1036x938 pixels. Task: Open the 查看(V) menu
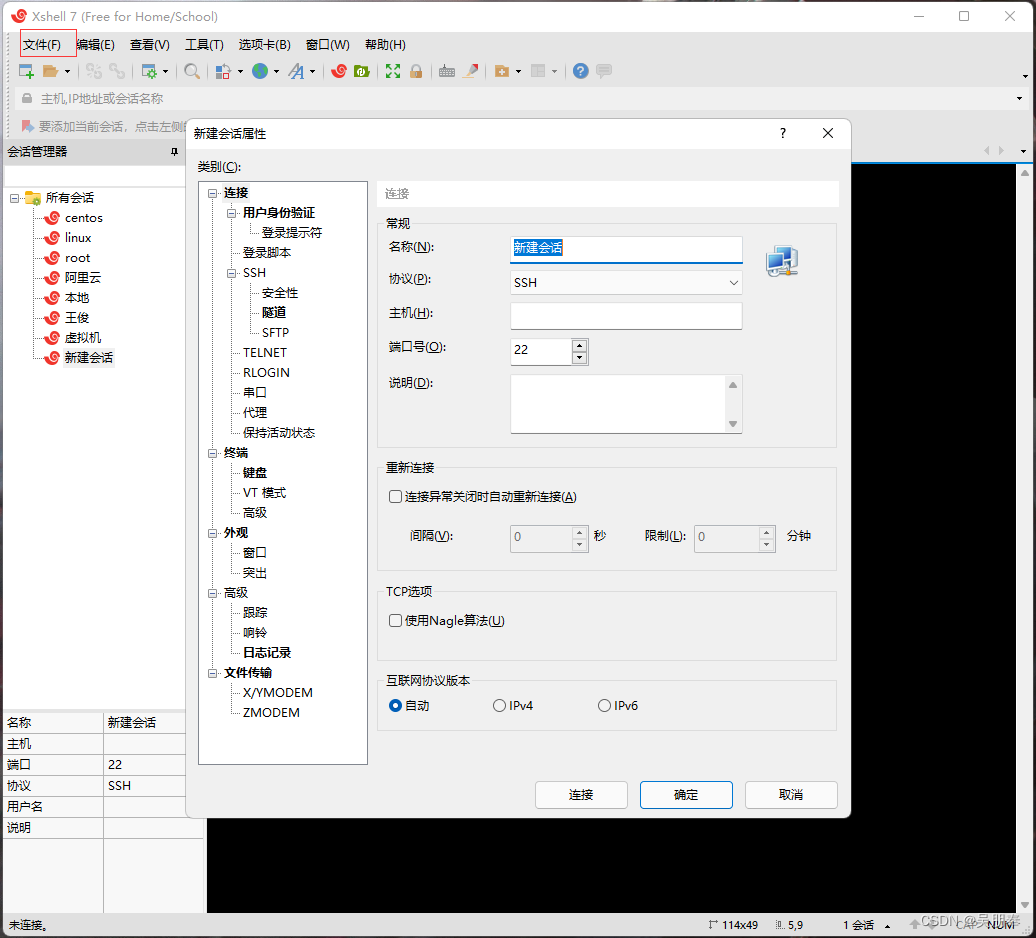[x=150, y=44]
